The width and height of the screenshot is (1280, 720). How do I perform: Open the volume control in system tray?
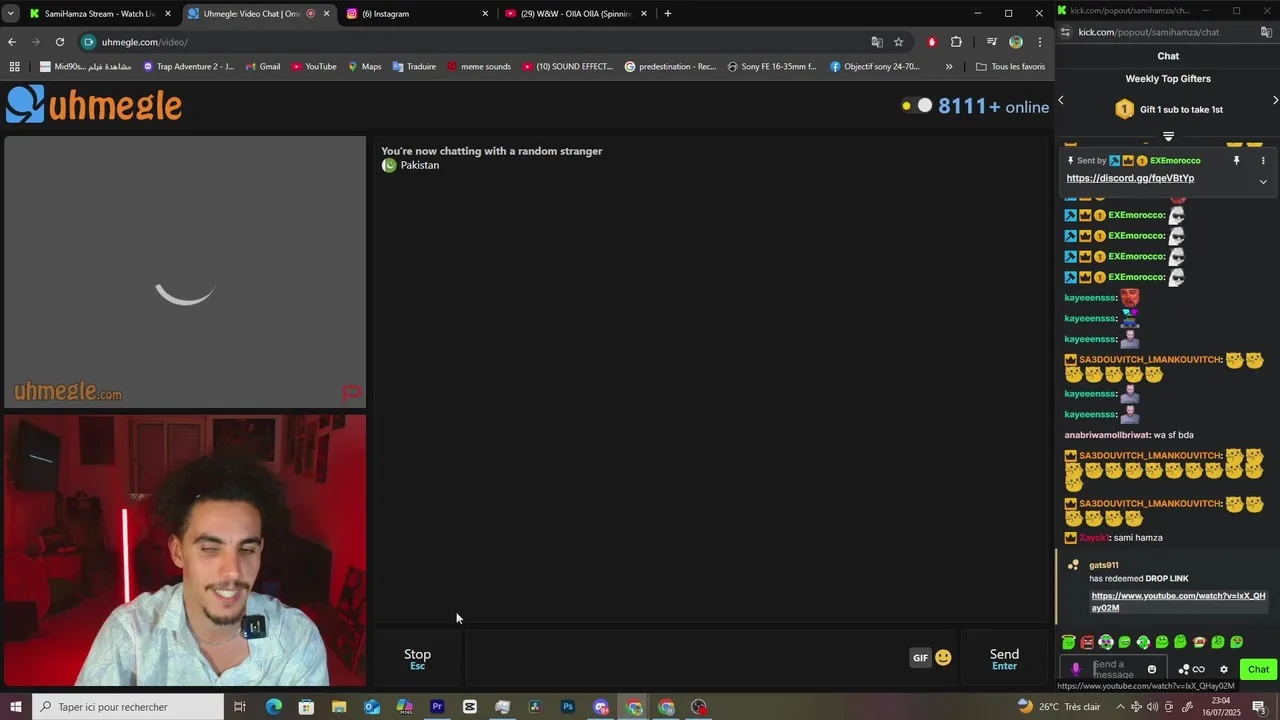[x=1153, y=707]
